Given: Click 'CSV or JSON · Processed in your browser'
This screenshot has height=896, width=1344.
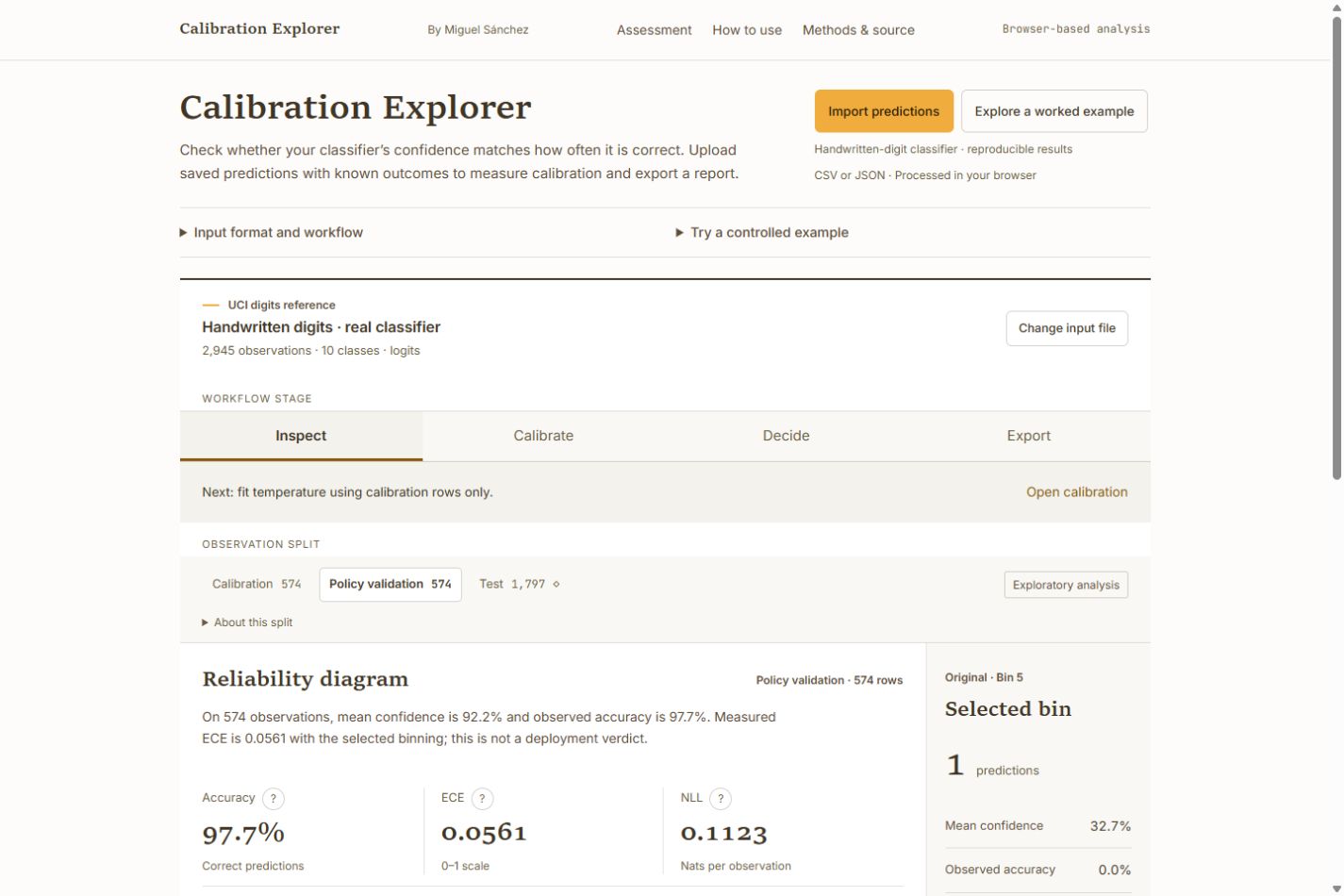Looking at the screenshot, I should (925, 175).
